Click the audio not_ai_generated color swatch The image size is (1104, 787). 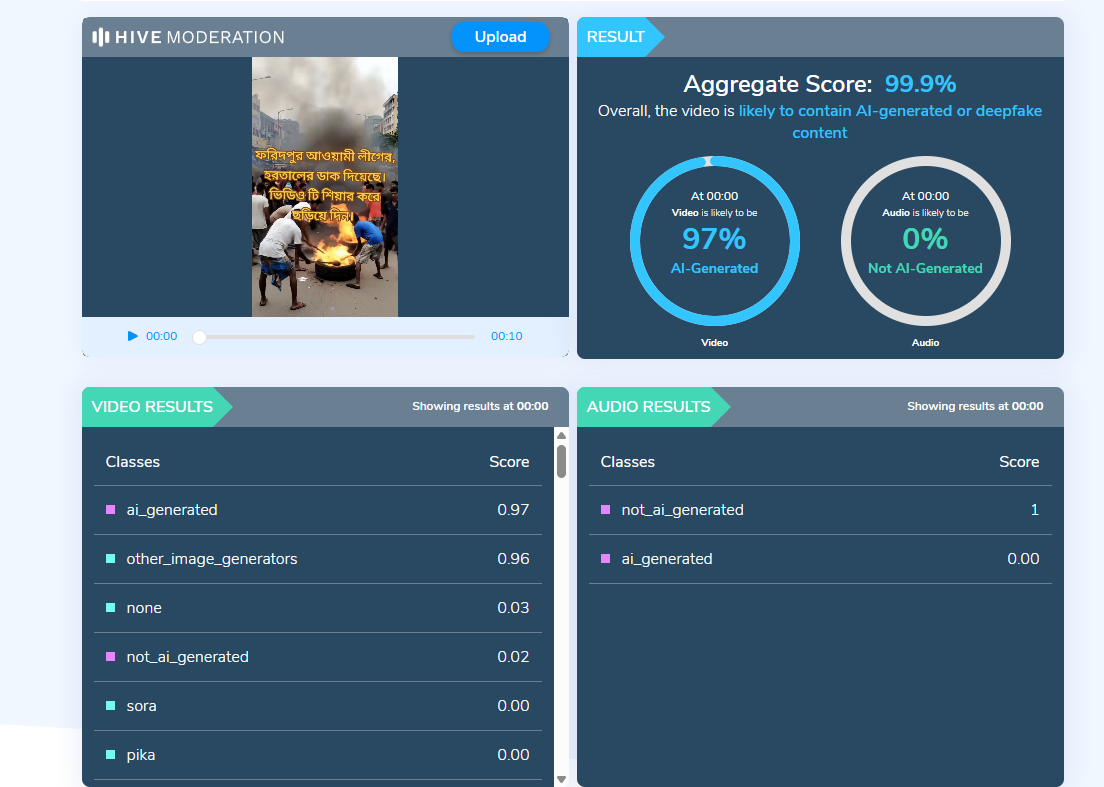pyautogui.click(x=606, y=510)
